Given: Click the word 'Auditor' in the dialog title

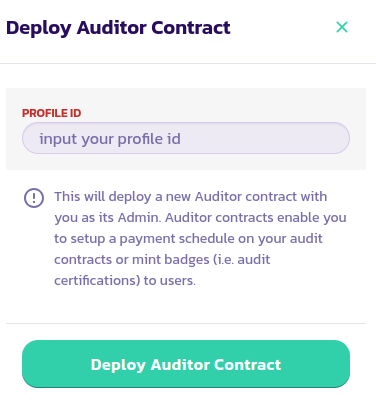Looking at the screenshot, I should coord(112,27).
